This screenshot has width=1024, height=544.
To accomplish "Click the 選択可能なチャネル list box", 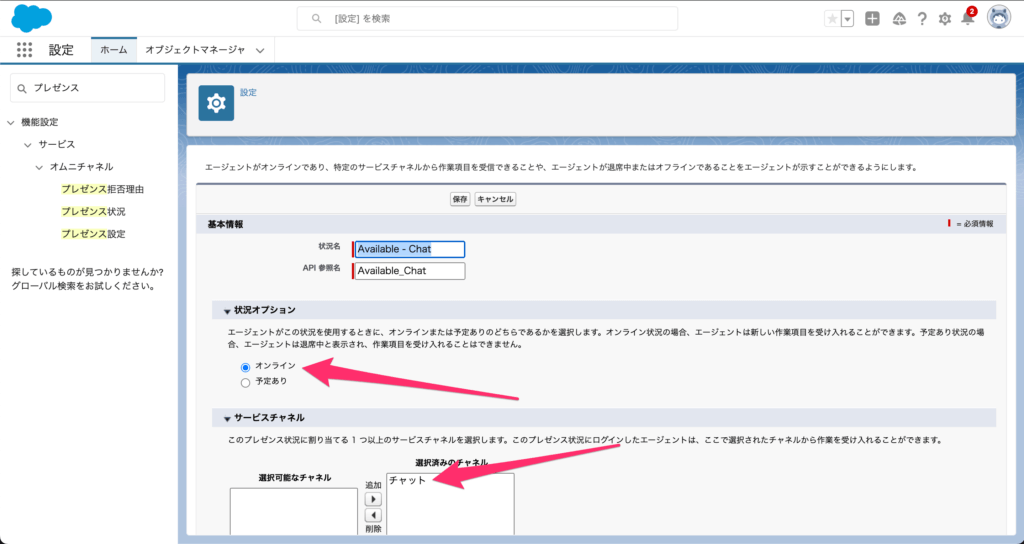I will (293, 511).
